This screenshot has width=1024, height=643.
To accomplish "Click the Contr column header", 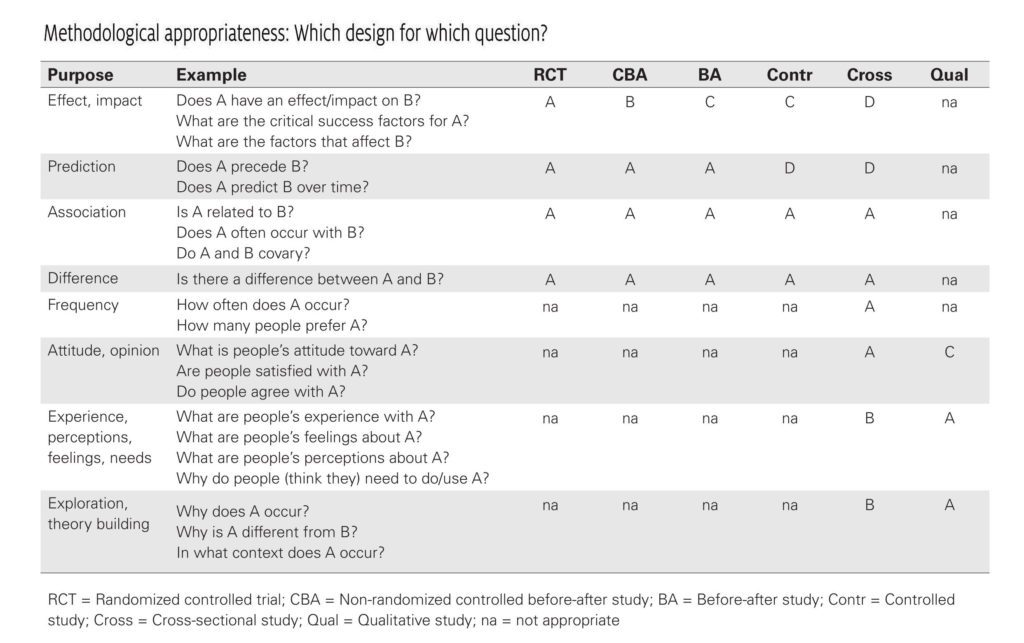I will coord(790,75).
